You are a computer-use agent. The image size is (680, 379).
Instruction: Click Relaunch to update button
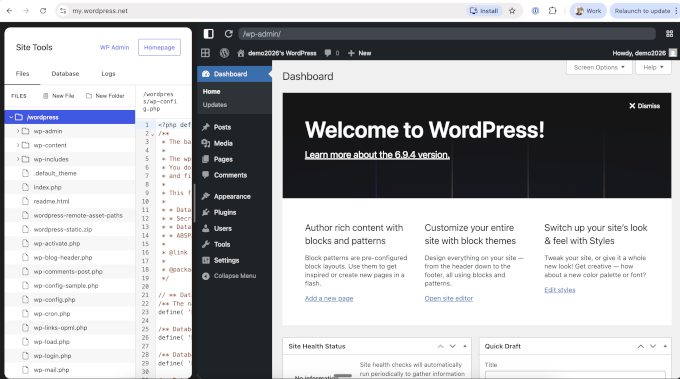(642, 11)
